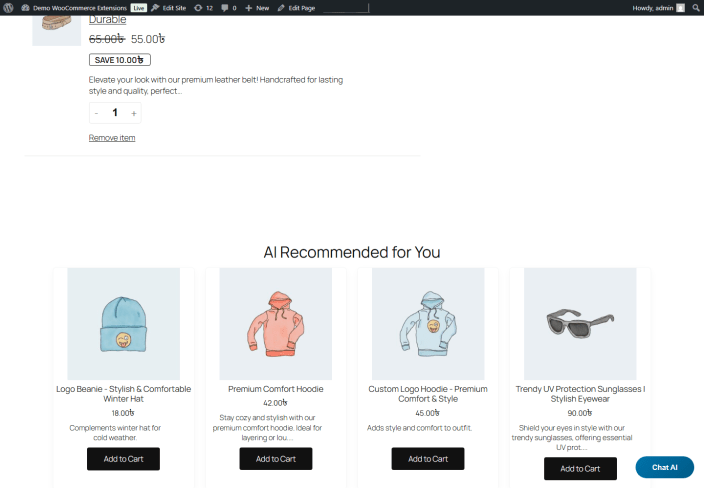This screenshot has height=488, width=704.
Task: Open Premium Comfort Hoodie title link
Action: (276, 389)
